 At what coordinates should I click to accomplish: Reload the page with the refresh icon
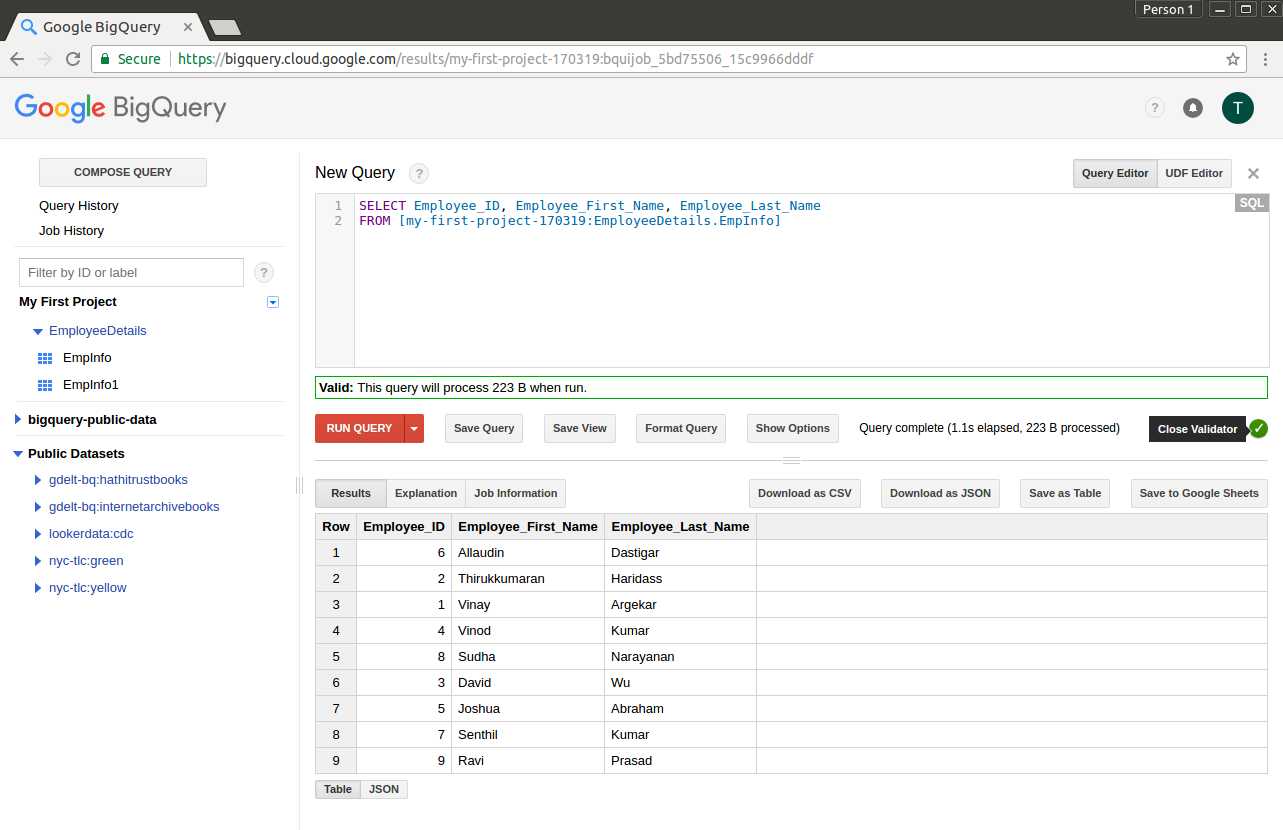pyautogui.click(x=73, y=59)
